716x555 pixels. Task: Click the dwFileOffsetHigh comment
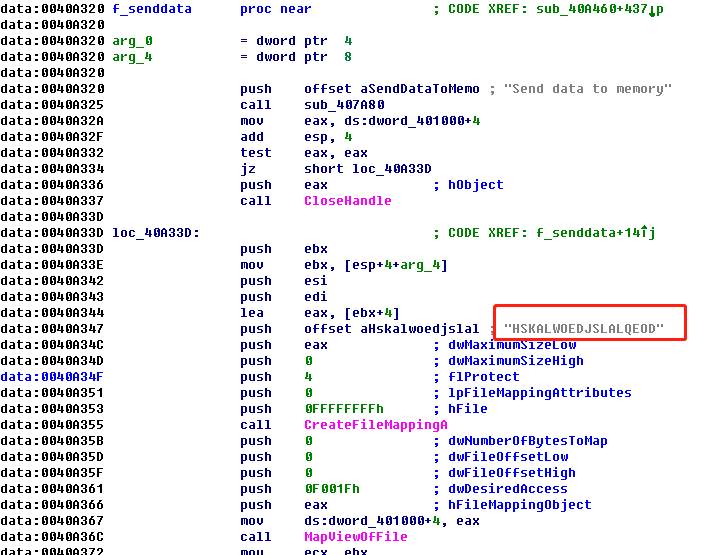click(x=511, y=473)
